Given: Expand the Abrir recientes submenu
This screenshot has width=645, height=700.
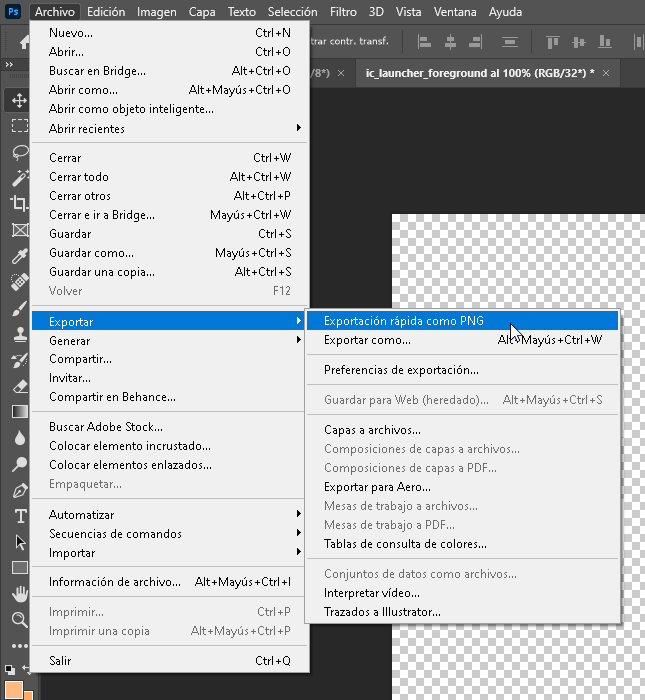Looking at the screenshot, I should (170, 129).
